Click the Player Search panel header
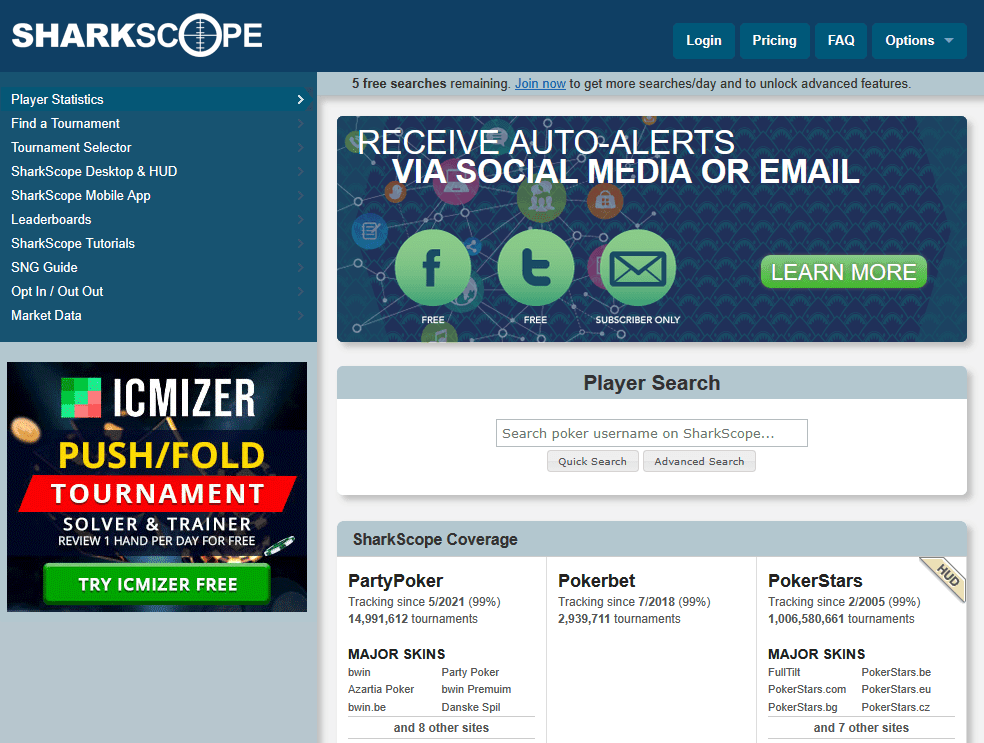 (651, 383)
